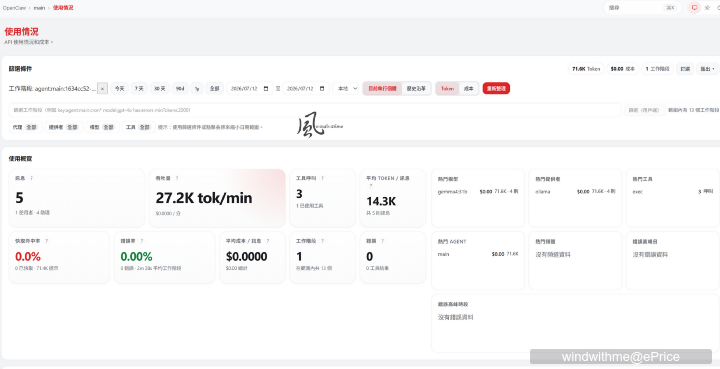This screenshot has width=720, height=369.
Task: Switch to the second time-series mode option
Action: point(416,89)
